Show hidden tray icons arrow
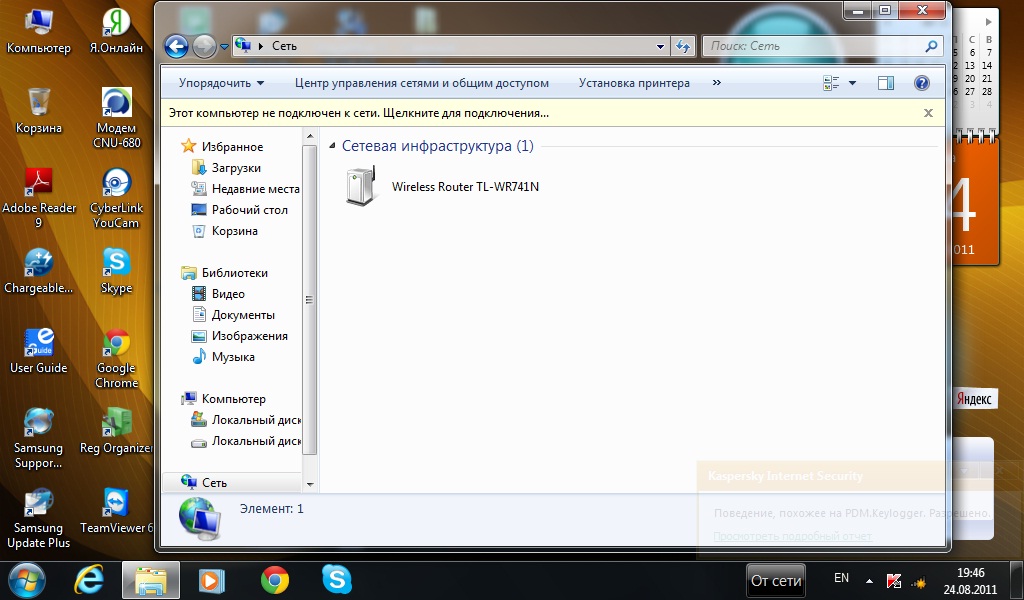This screenshot has width=1024, height=600. (x=869, y=580)
